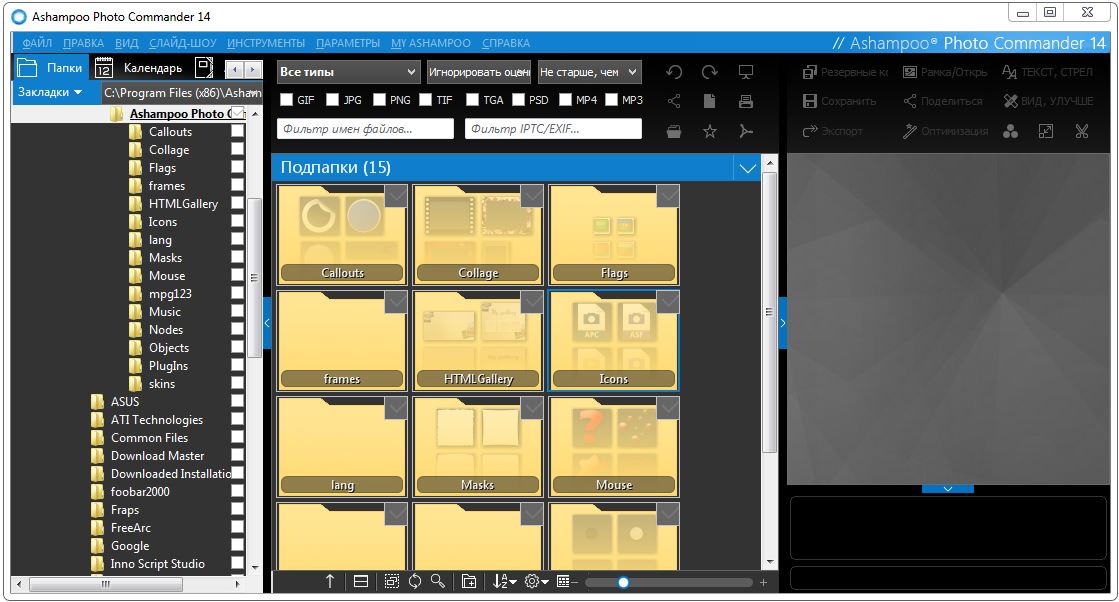Click the rotate left (undo arrow) icon
The height and width of the screenshot is (602, 1119).
pos(674,72)
